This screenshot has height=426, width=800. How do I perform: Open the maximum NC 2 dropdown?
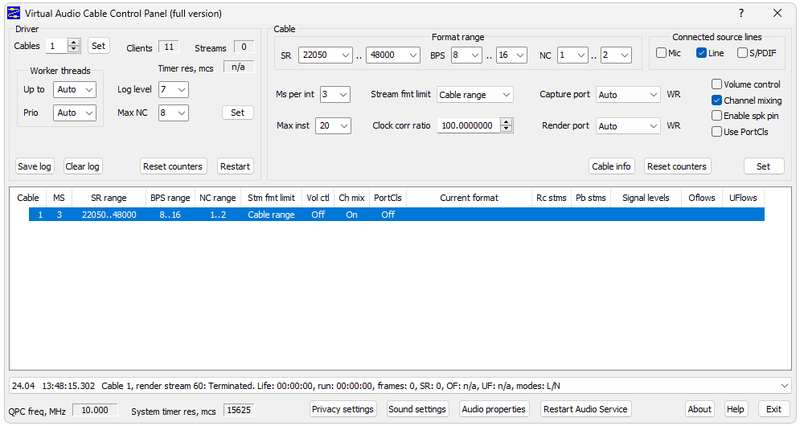tap(616, 55)
